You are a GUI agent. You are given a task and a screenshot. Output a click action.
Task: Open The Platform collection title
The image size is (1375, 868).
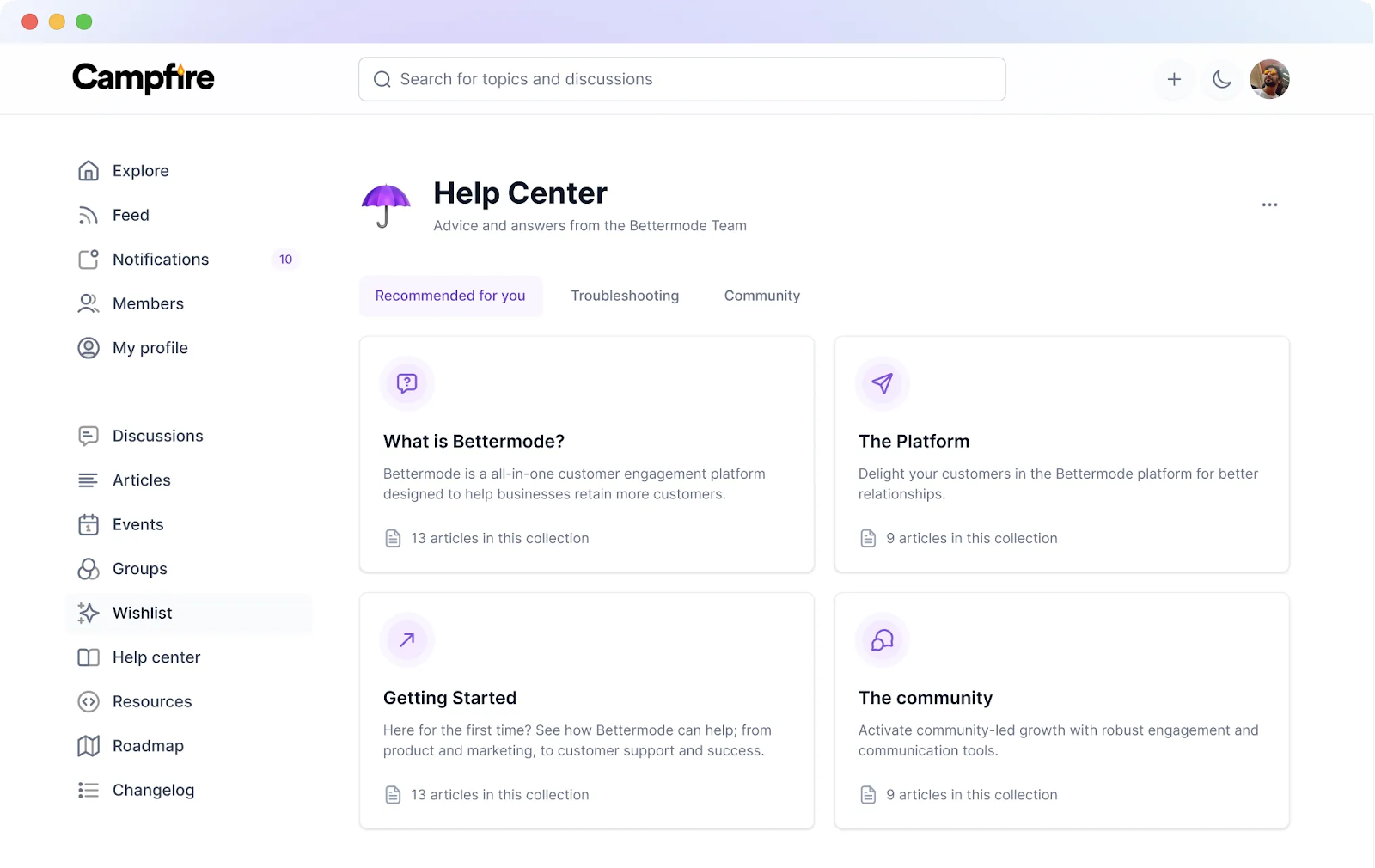coord(914,442)
